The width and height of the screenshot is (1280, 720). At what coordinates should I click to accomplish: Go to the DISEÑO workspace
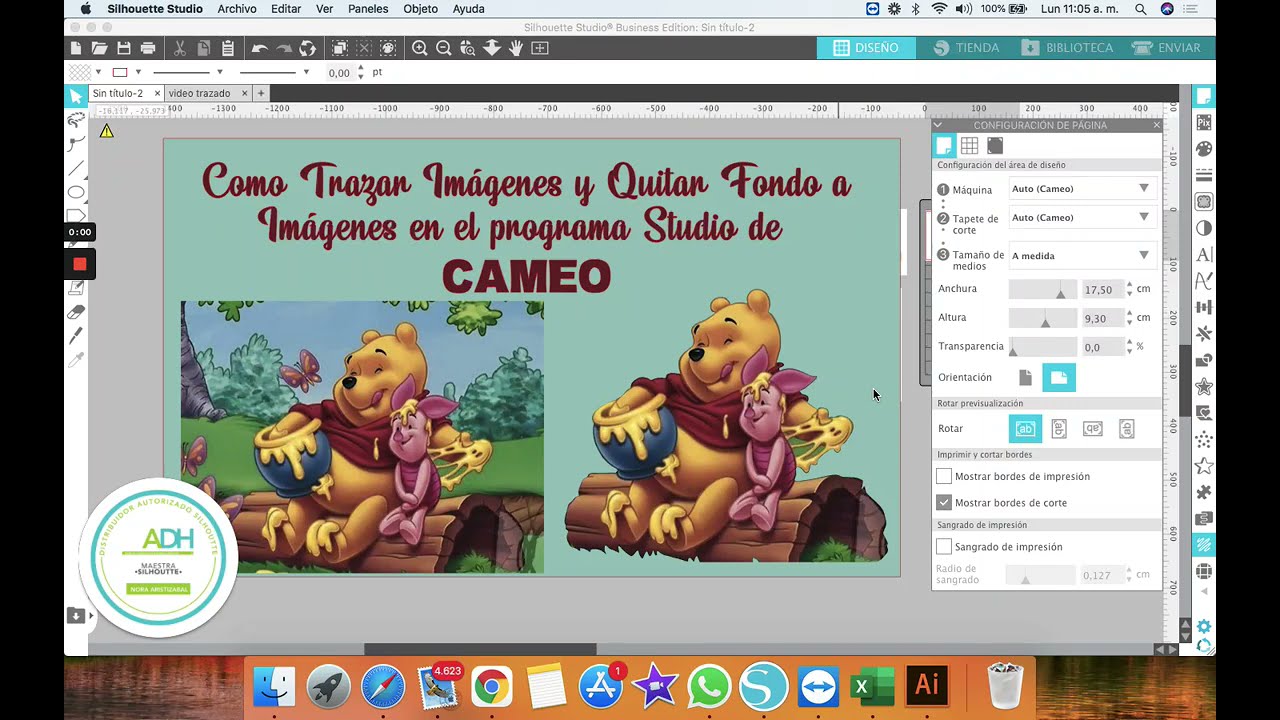[866, 47]
